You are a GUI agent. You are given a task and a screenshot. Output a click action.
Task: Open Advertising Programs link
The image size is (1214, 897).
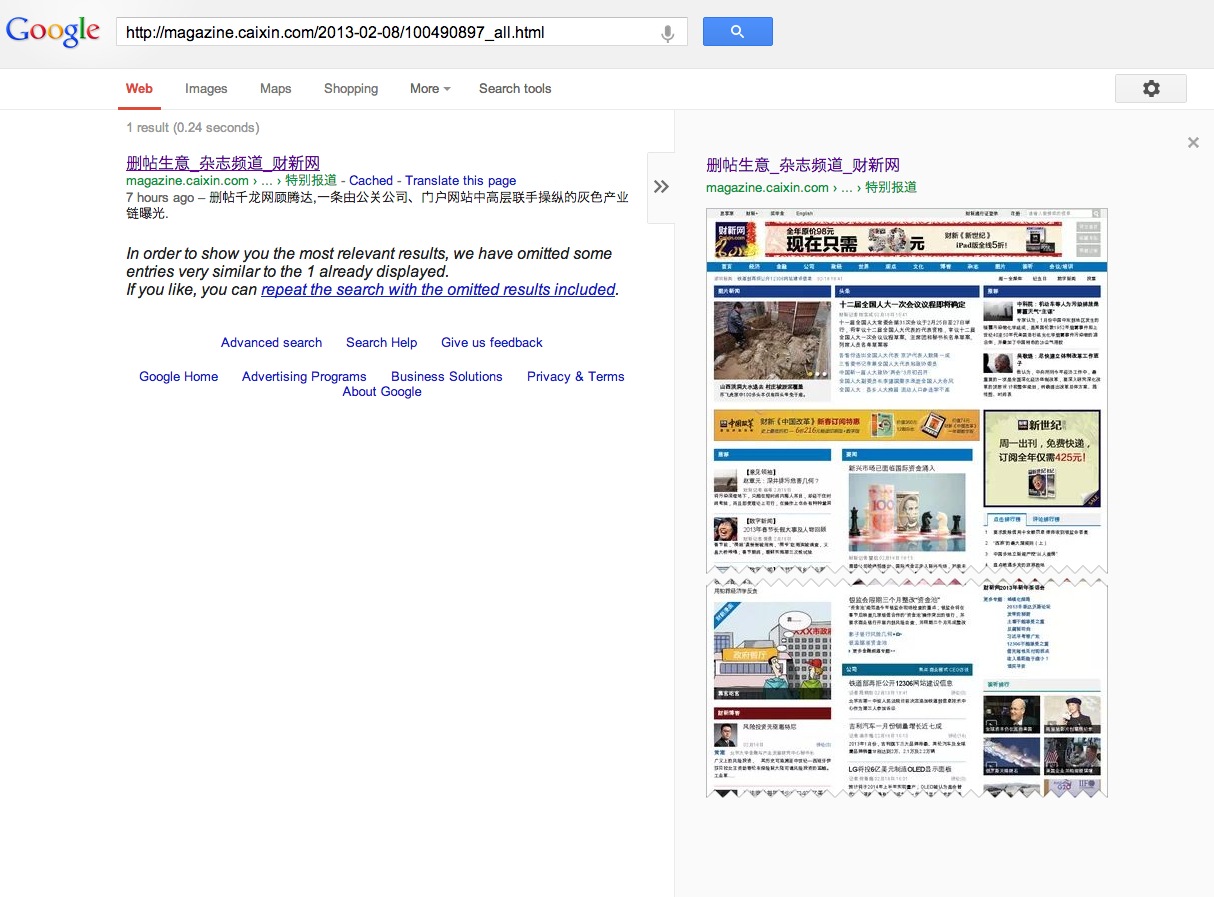click(x=304, y=376)
